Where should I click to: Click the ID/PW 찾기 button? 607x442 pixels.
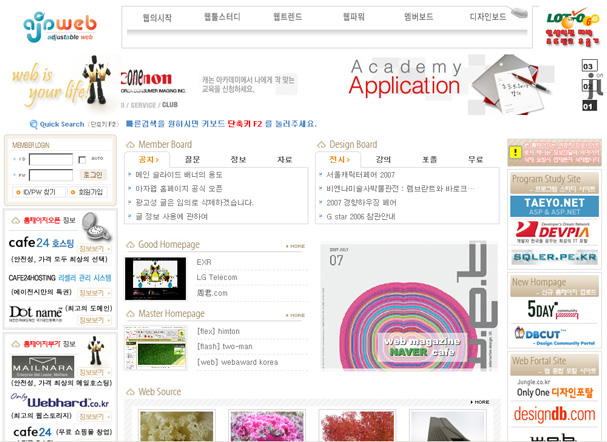pyautogui.click(x=38, y=192)
